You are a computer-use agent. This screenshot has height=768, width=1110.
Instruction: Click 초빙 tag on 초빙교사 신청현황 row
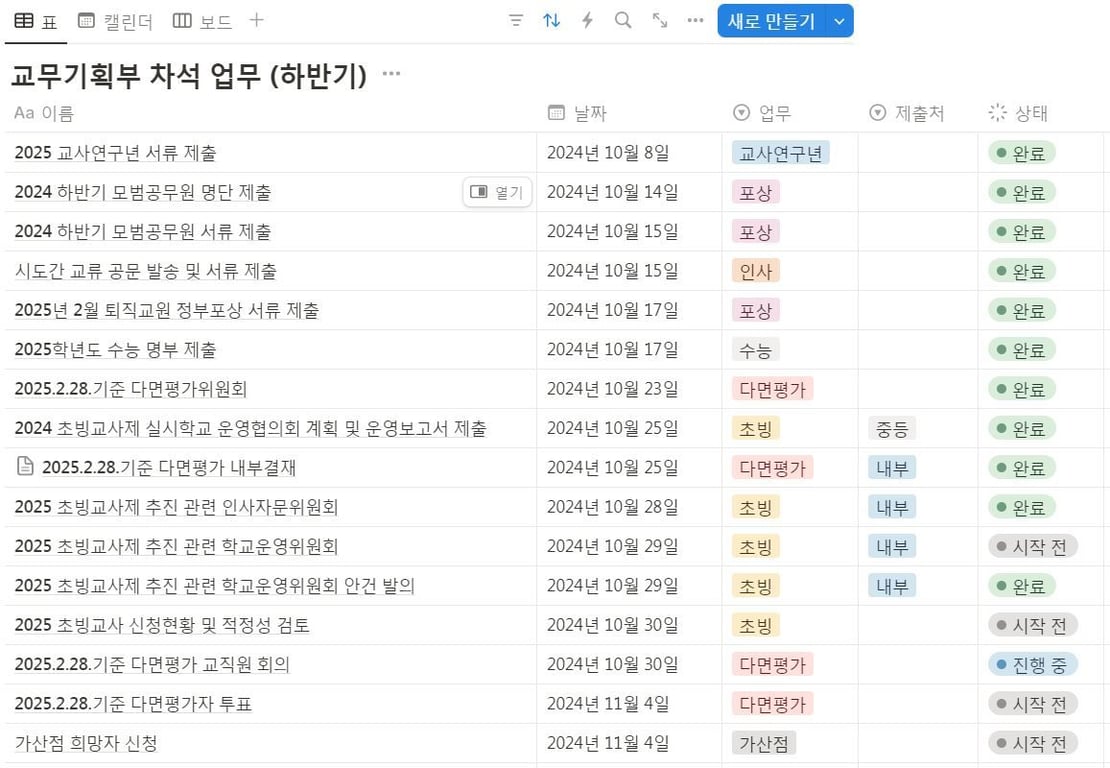pos(755,625)
